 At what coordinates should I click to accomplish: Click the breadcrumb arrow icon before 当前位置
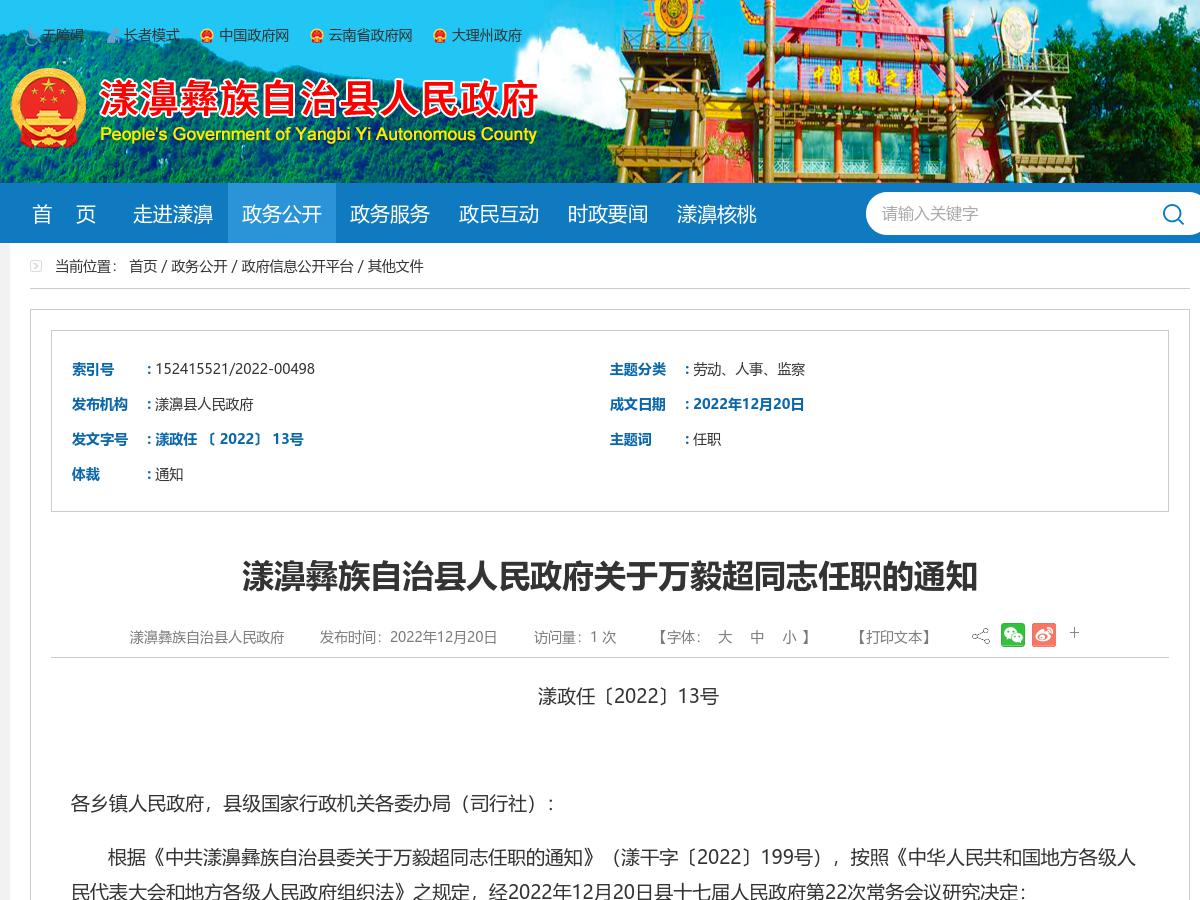tap(36, 266)
